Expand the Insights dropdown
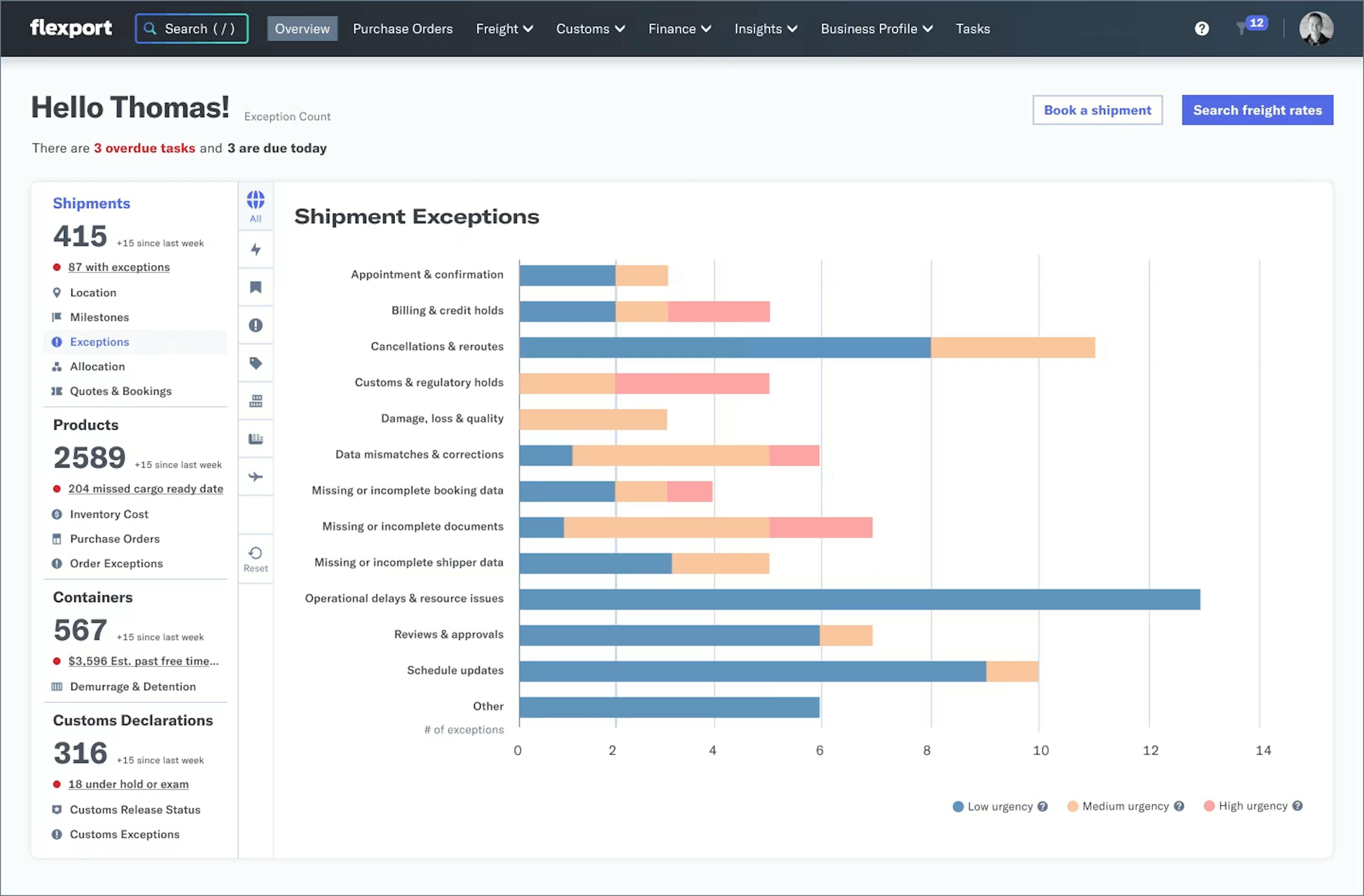This screenshot has width=1364, height=896. (765, 28)
